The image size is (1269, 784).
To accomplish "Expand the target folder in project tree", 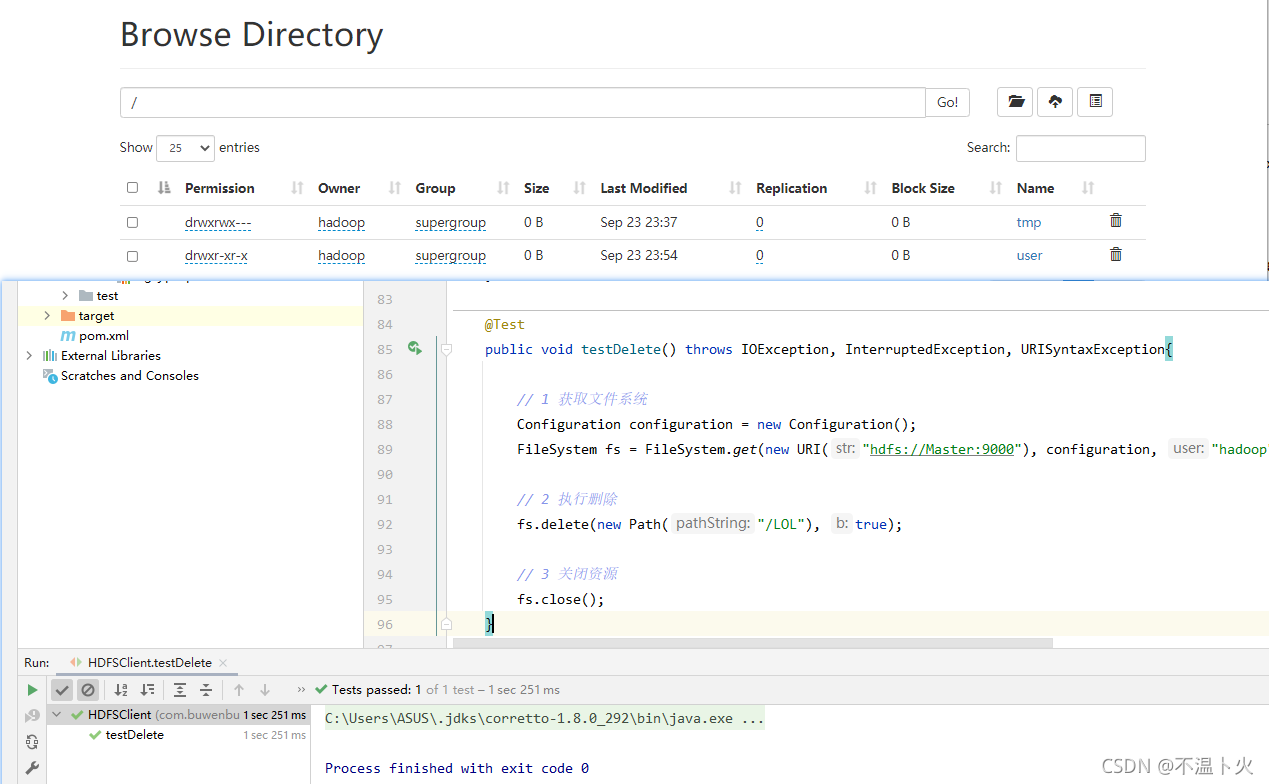I will (x=47, y=316).
